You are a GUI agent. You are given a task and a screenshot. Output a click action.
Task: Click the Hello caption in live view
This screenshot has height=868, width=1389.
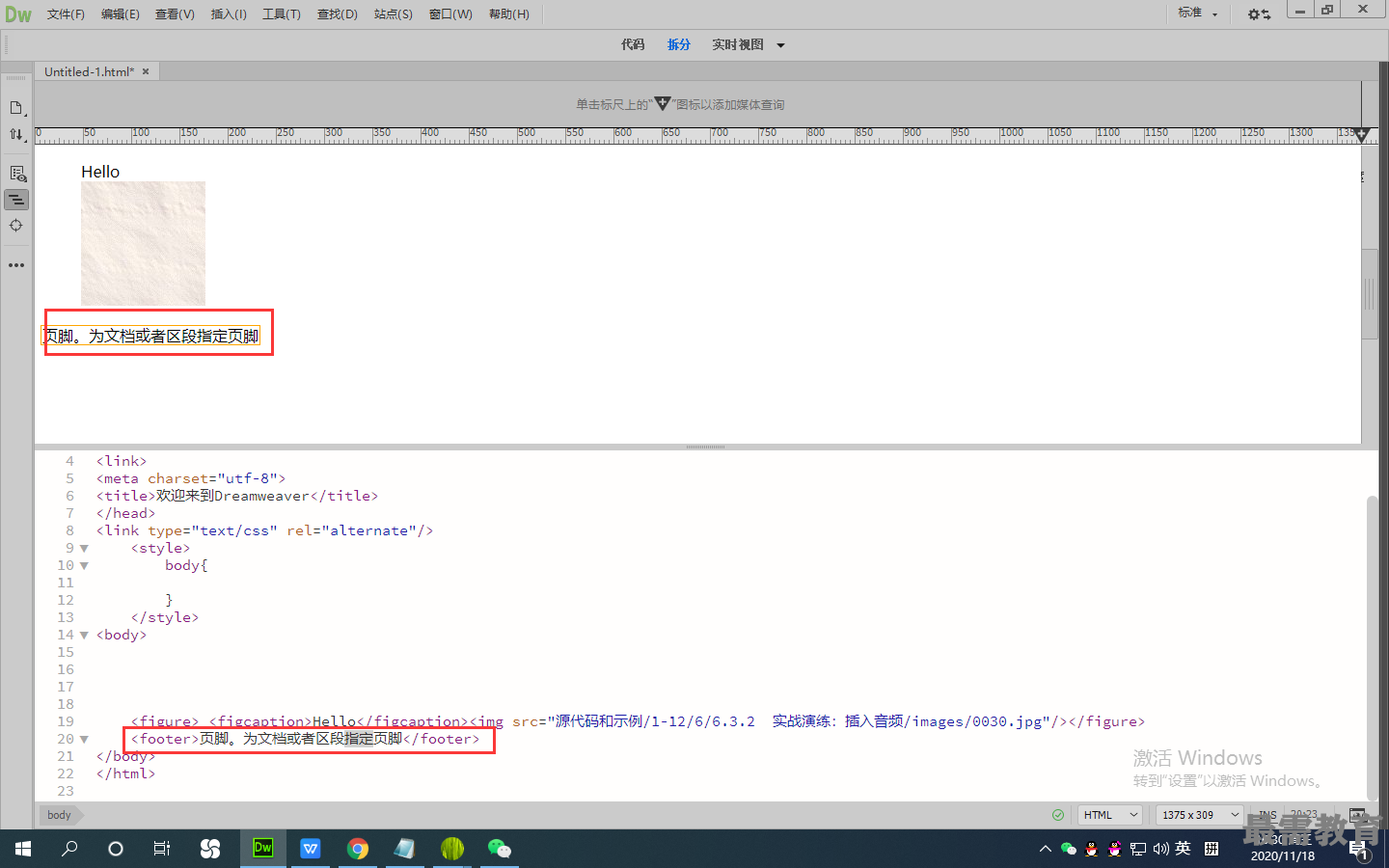point(100,172)
